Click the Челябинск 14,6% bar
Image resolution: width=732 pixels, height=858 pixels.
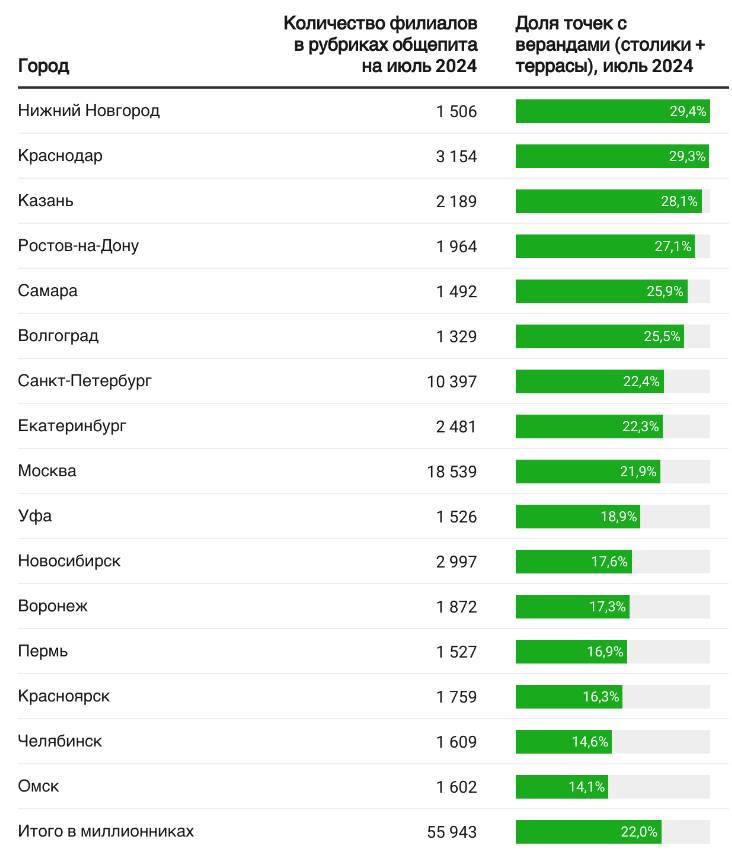(x=563, y=741)
